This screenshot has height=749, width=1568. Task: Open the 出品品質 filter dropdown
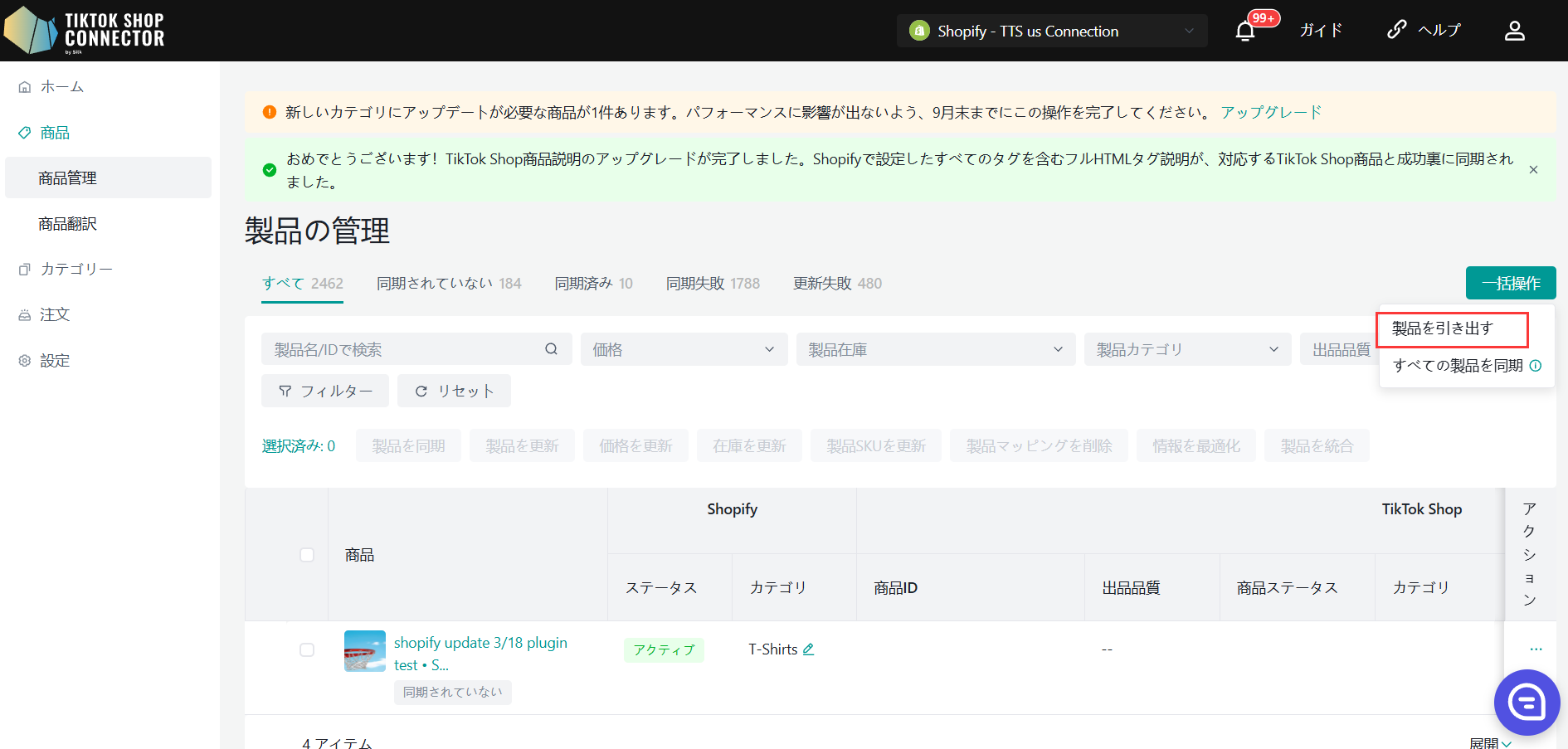coord(1340,349)
